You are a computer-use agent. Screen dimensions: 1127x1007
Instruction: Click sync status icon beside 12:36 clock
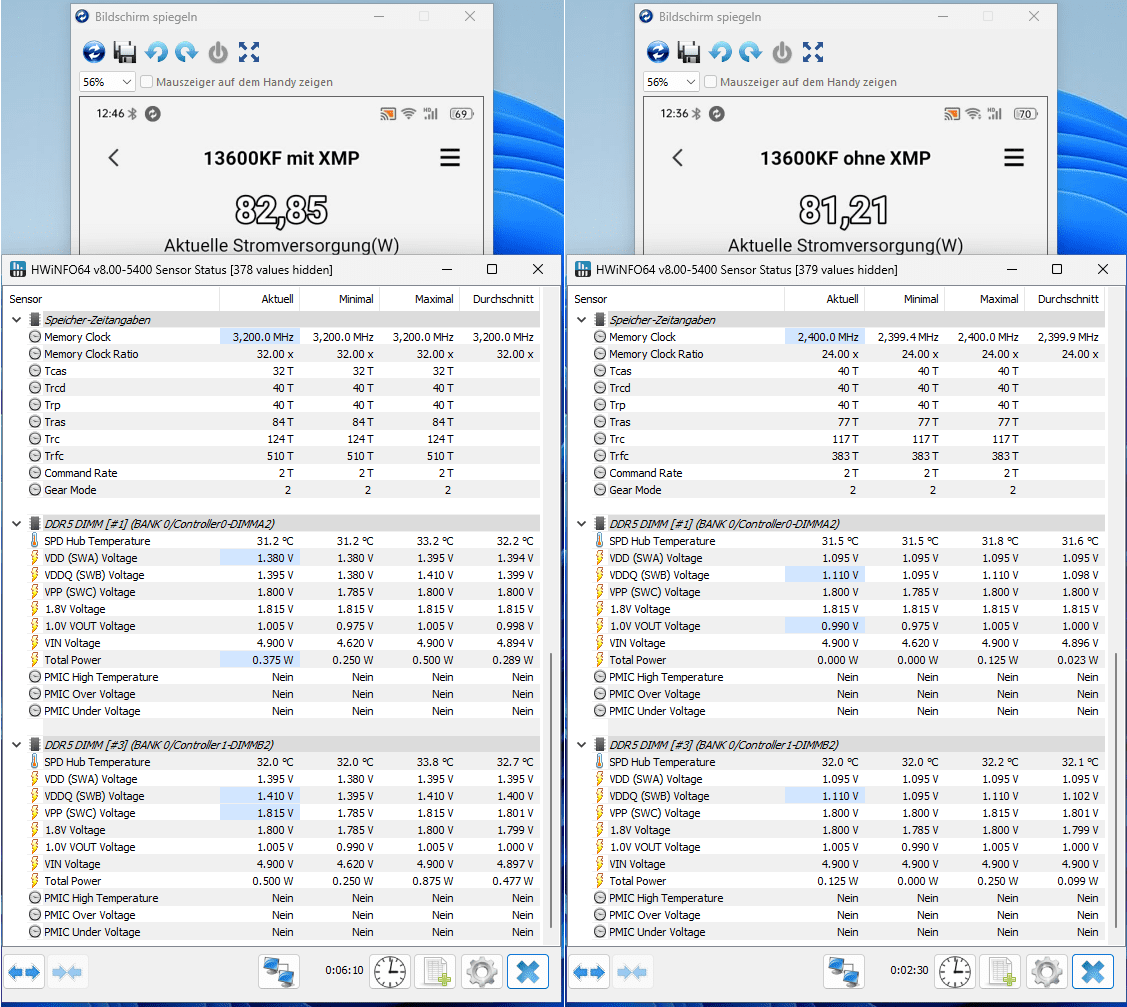pyautogui.click(x=717, y=114)
